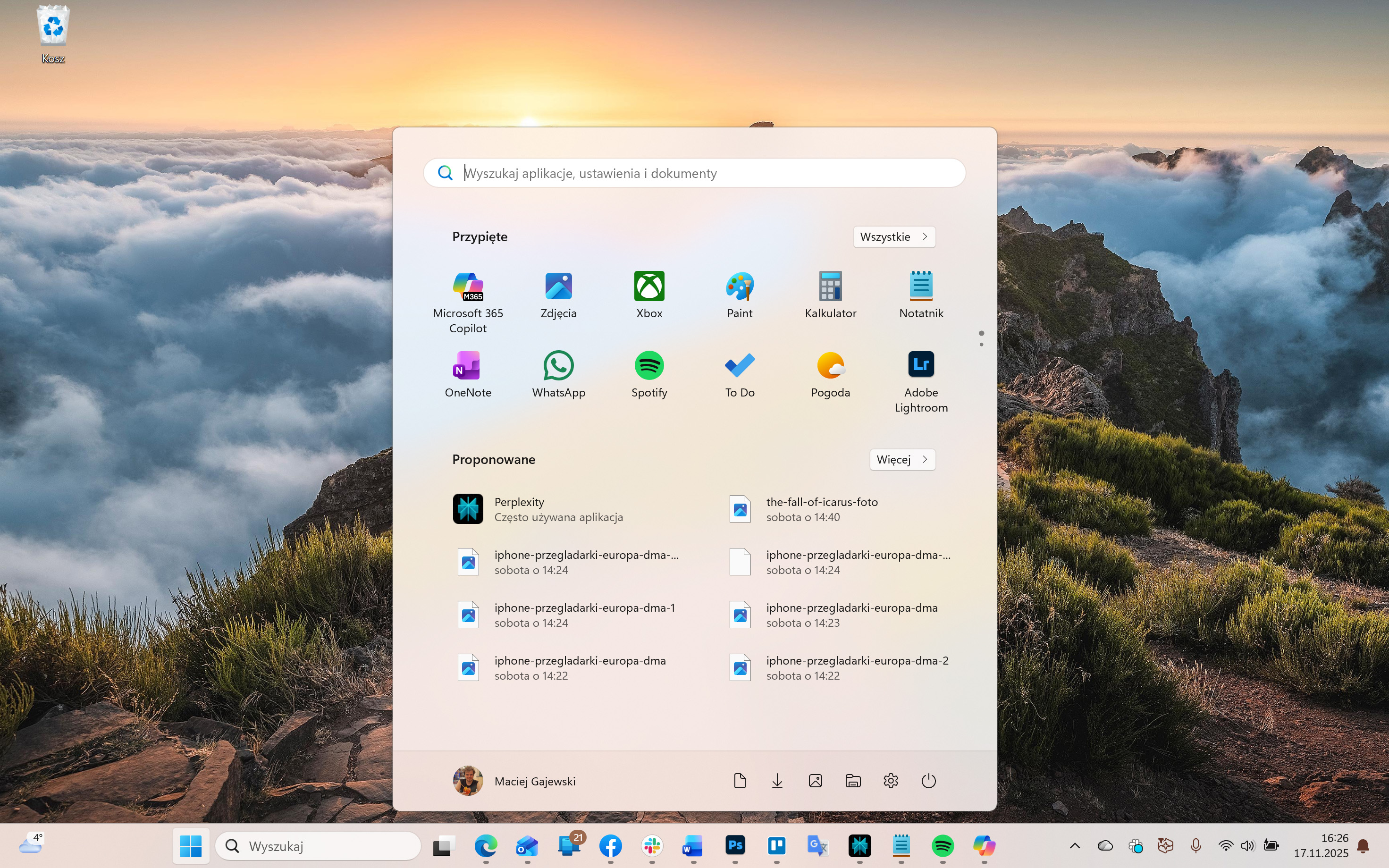Image resolution: width=1389 pixels, height=868 pixels.
Task: Open volume control in system tray
Action: click(x=1247, y=846)
